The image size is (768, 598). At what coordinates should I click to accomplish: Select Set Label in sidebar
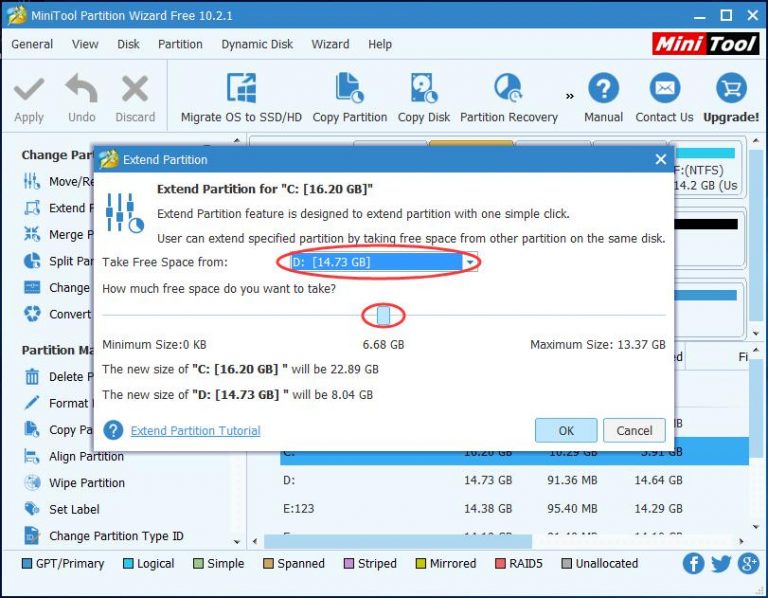point(62,509)
